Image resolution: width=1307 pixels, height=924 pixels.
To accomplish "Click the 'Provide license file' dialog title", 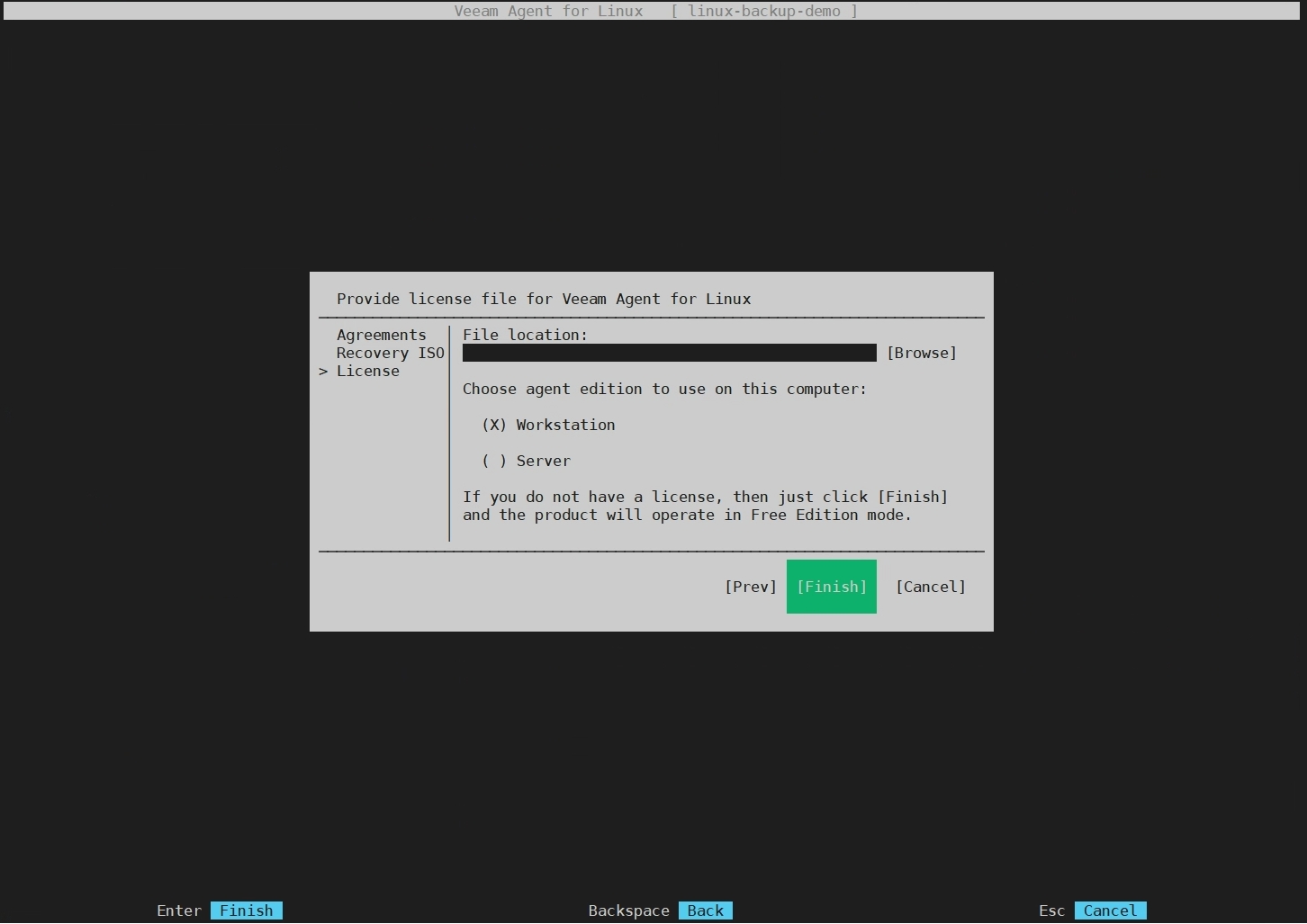I will point(544,299).
